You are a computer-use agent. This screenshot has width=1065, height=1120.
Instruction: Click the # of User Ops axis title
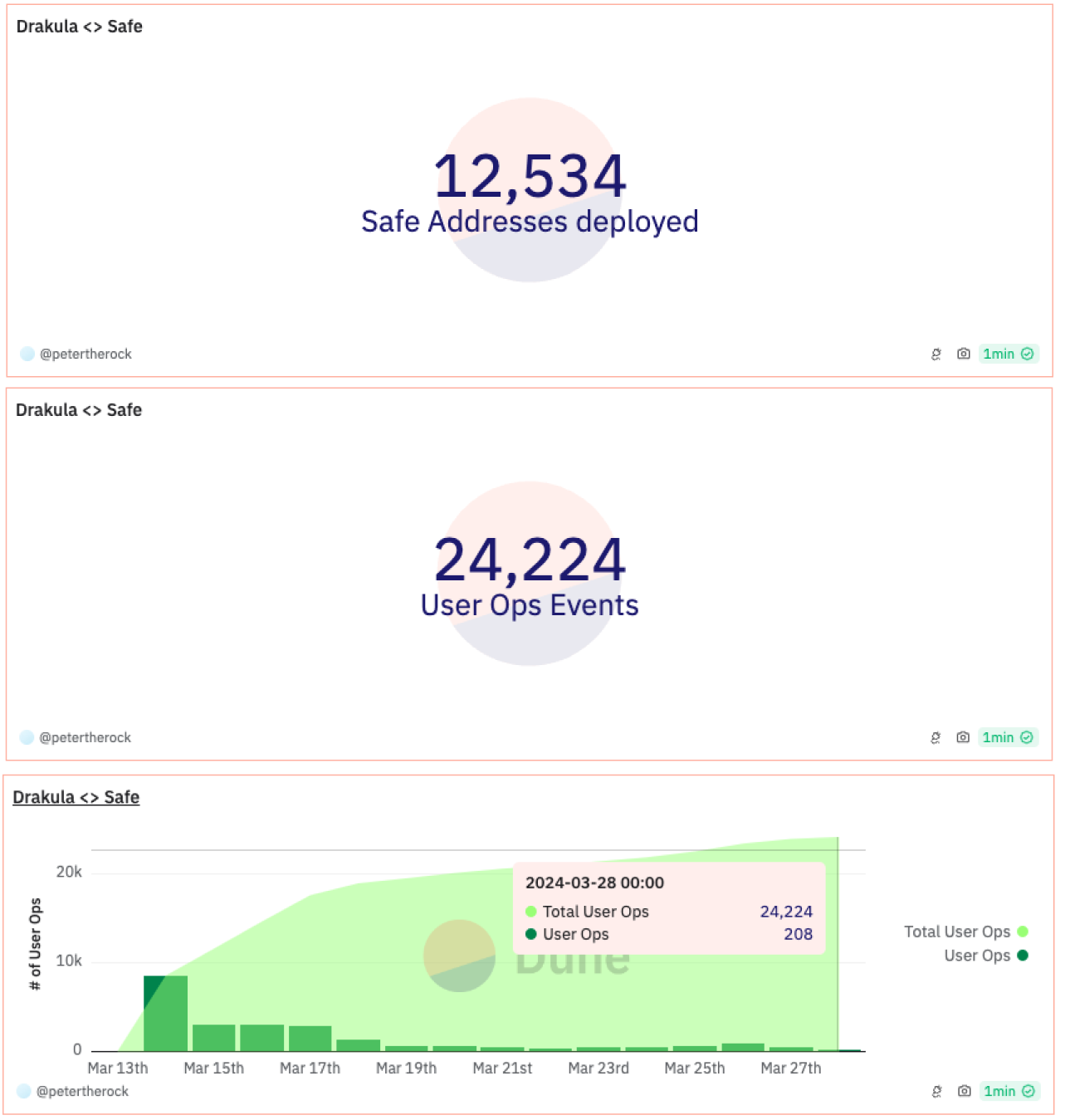click(35, 944)
